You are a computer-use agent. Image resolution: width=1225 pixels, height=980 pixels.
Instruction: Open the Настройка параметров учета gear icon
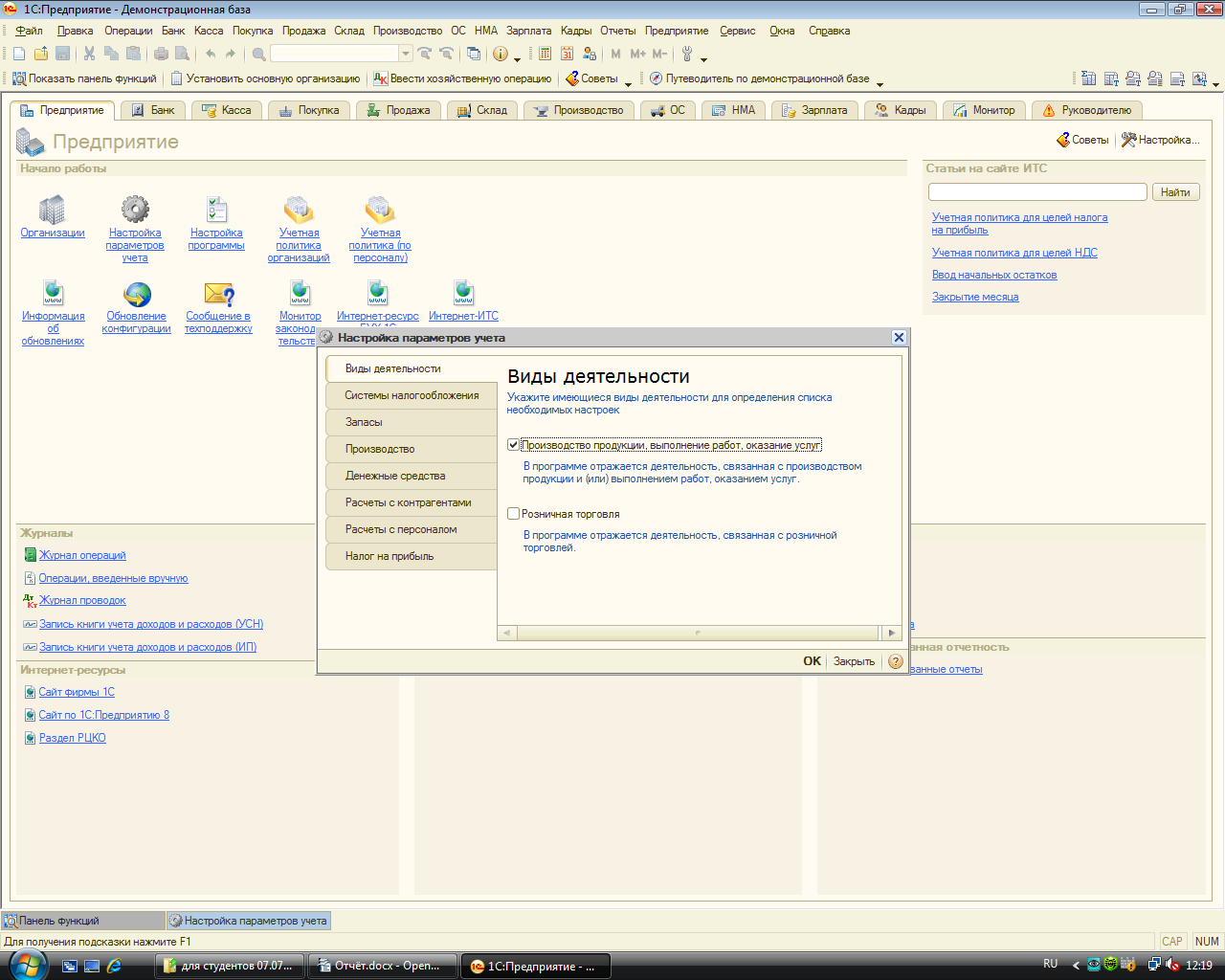pos(135,210)
